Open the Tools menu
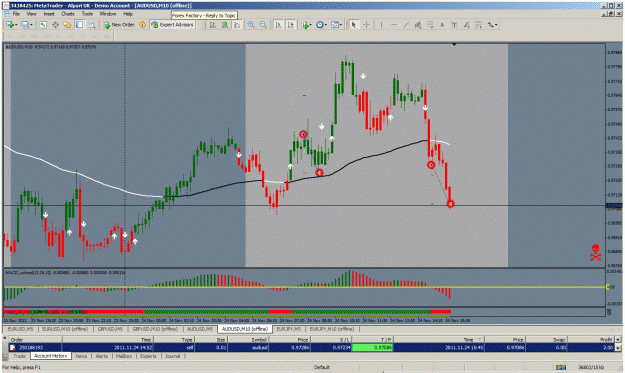 [x=87, y=14]
